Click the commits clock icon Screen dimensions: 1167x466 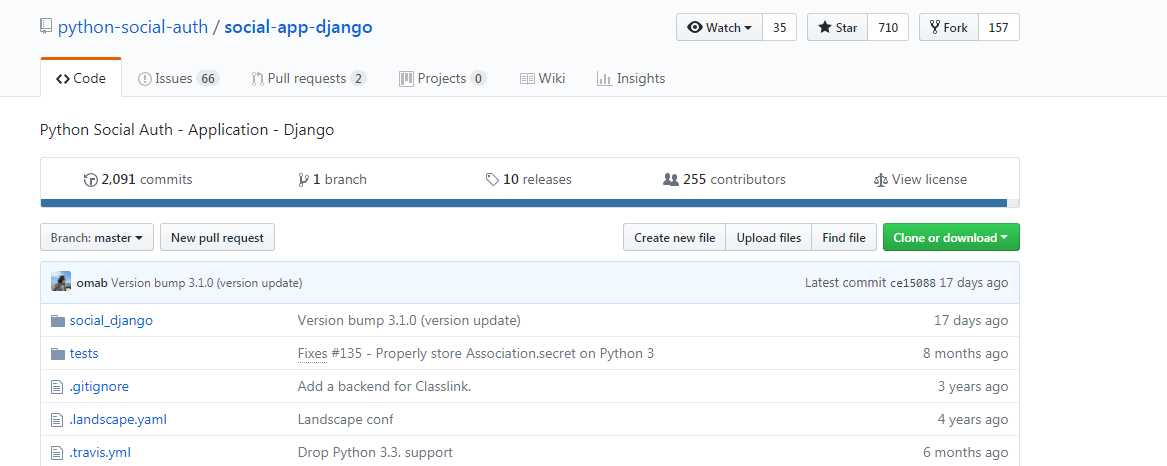click(x=91, y=179)
